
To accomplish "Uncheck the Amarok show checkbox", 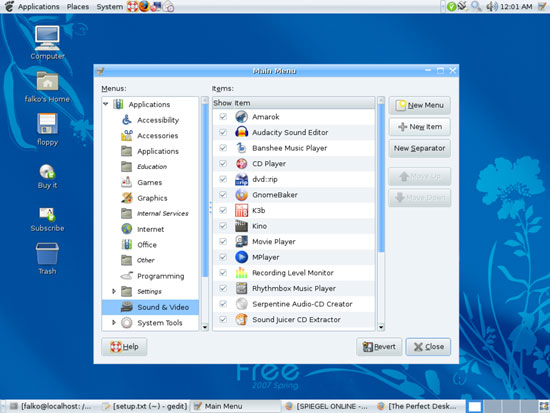I will pos(223,116).
